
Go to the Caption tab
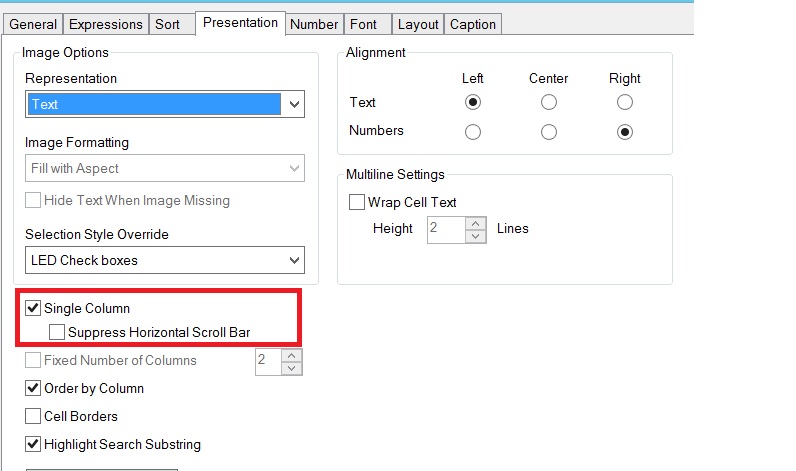pyautogui.click(x=473, y=24)
